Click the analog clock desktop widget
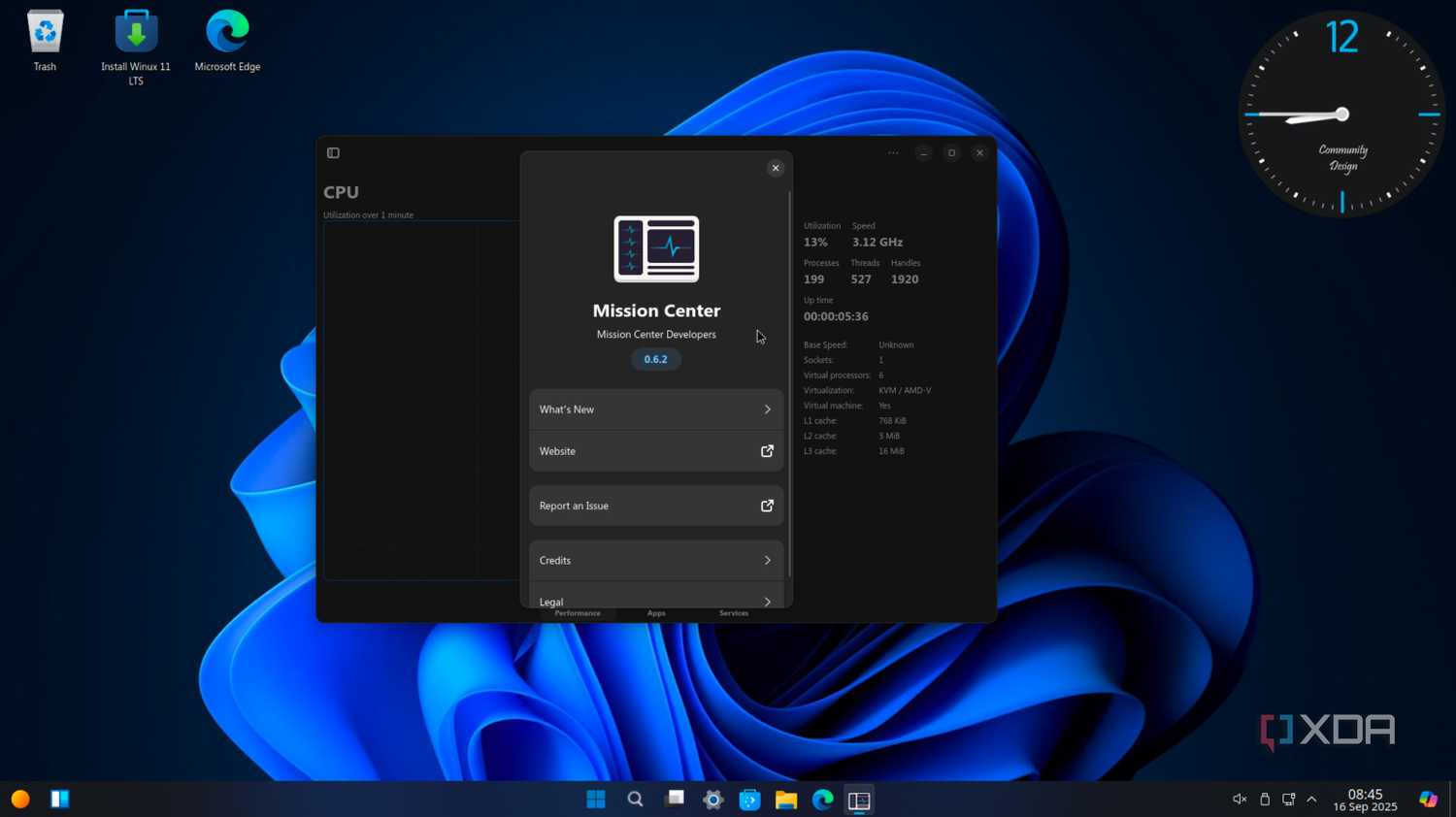The width and height of the screenshot is (1456, 817). point(1341,114)
